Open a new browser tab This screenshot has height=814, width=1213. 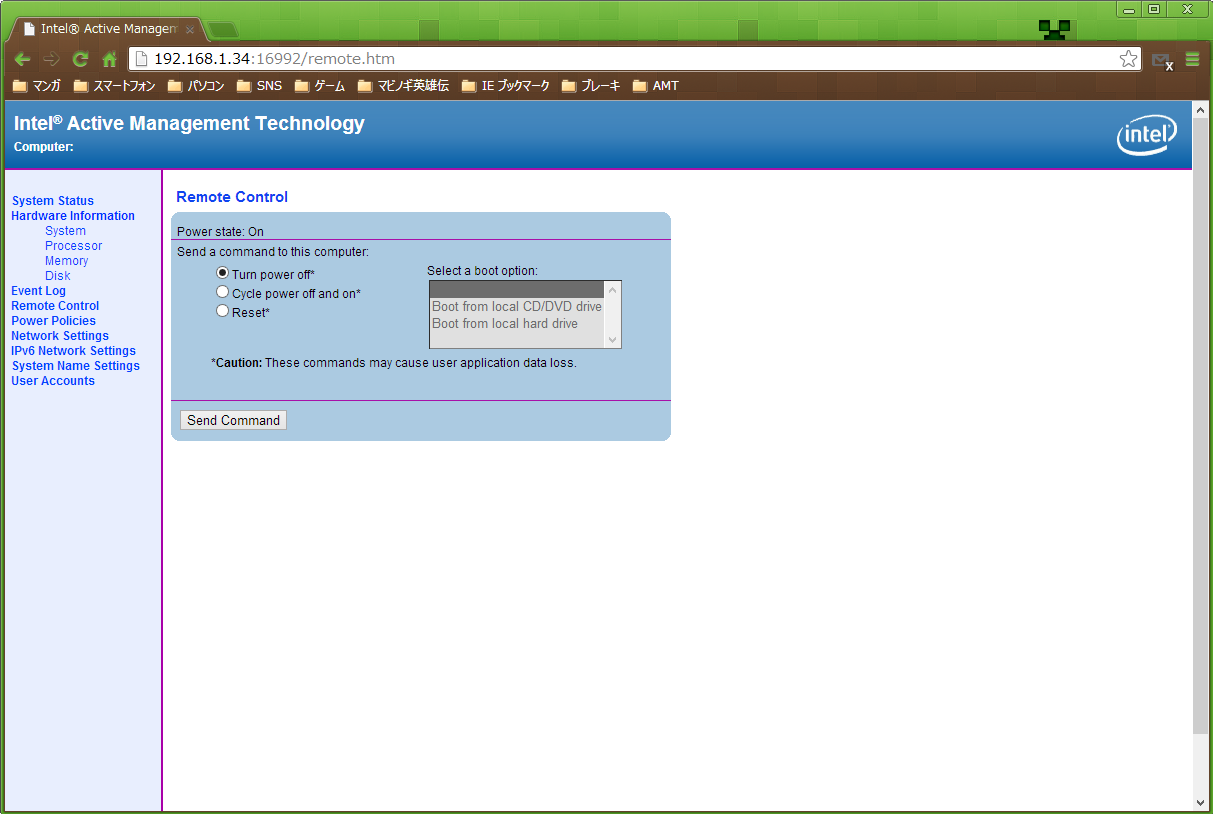point(222,30)
